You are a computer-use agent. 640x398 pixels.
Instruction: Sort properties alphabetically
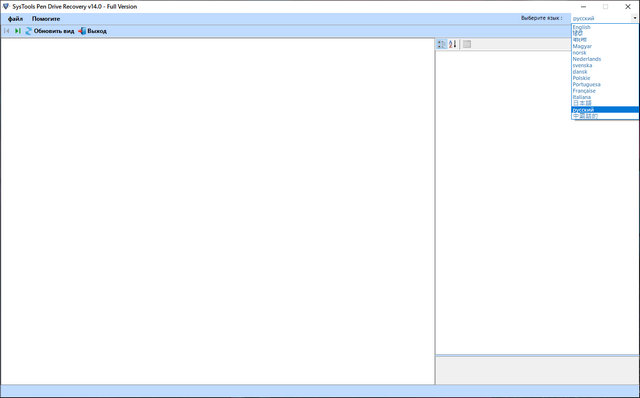[x=453, y=44]
